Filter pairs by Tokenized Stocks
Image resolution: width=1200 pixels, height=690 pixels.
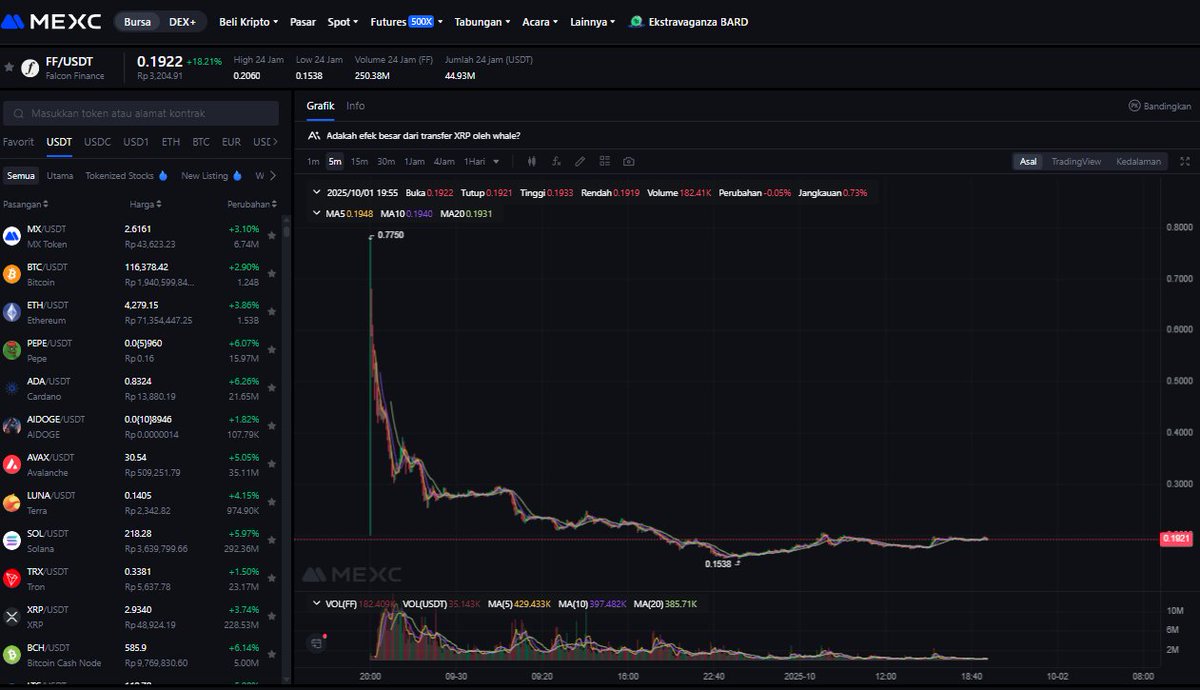point(126,175)
